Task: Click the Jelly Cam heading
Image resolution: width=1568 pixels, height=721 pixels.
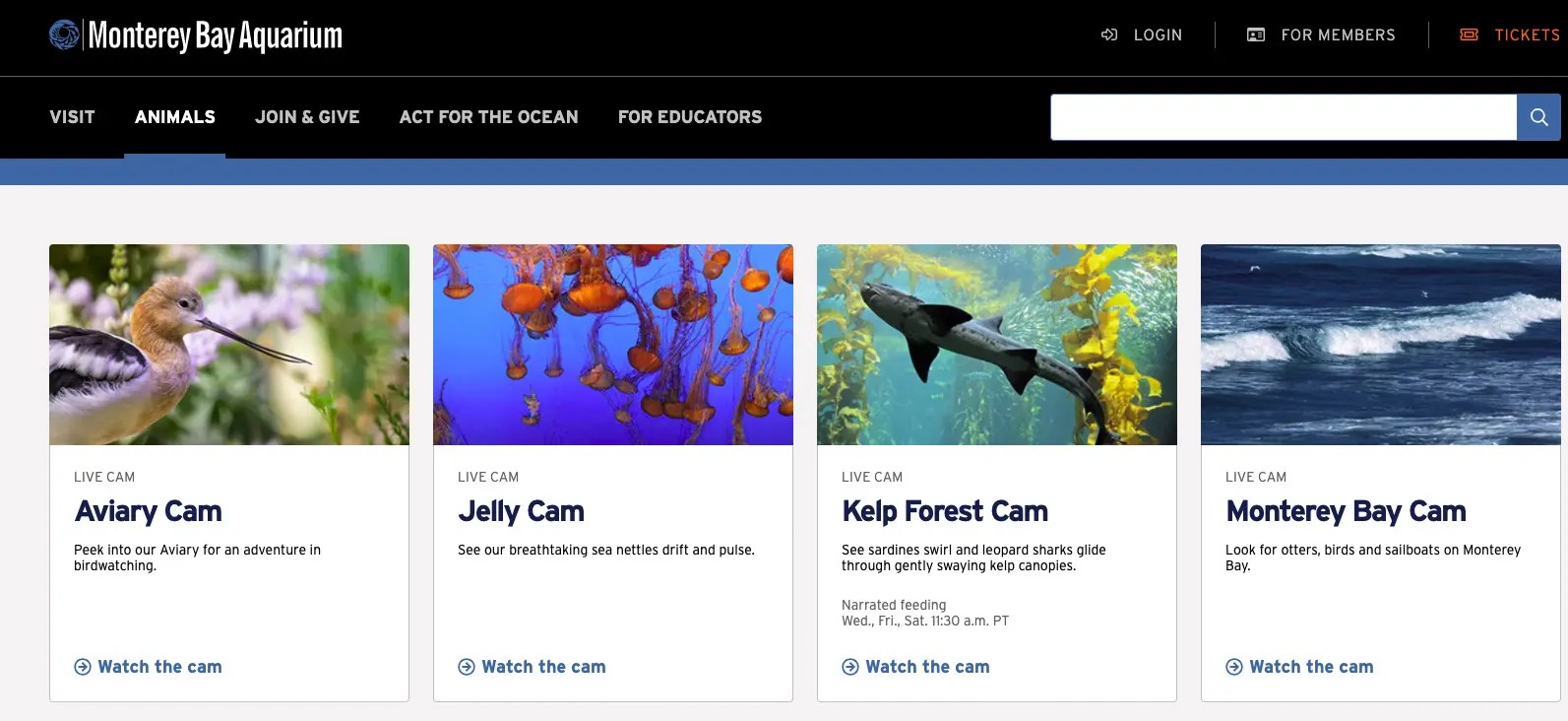Action: coord(522,511)
